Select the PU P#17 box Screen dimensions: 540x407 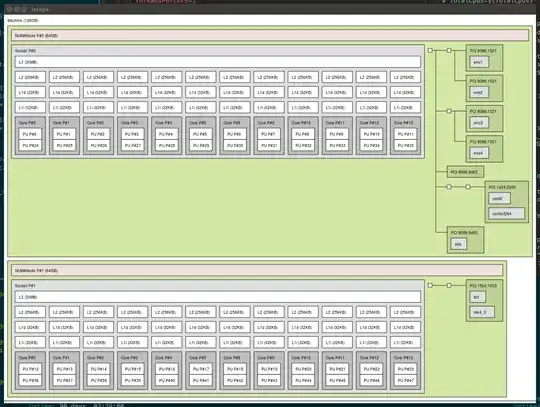(201, 369)
